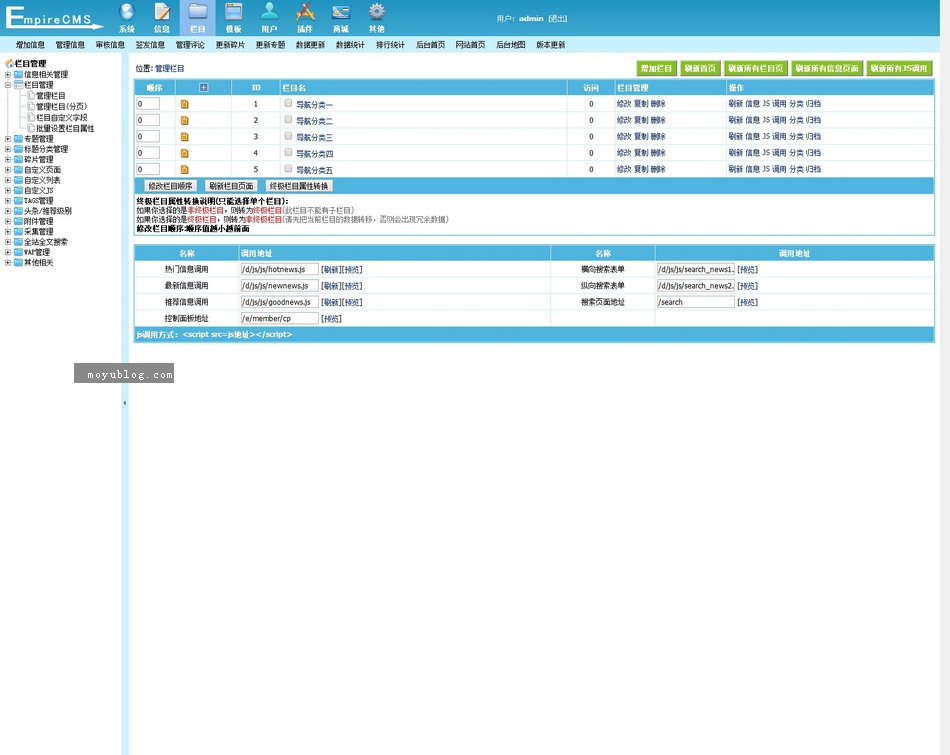Image resolution: width=950 pixels, height=755 pixels.
Task: Click the green 增加栏目 button
Action: tap(657, 68)
